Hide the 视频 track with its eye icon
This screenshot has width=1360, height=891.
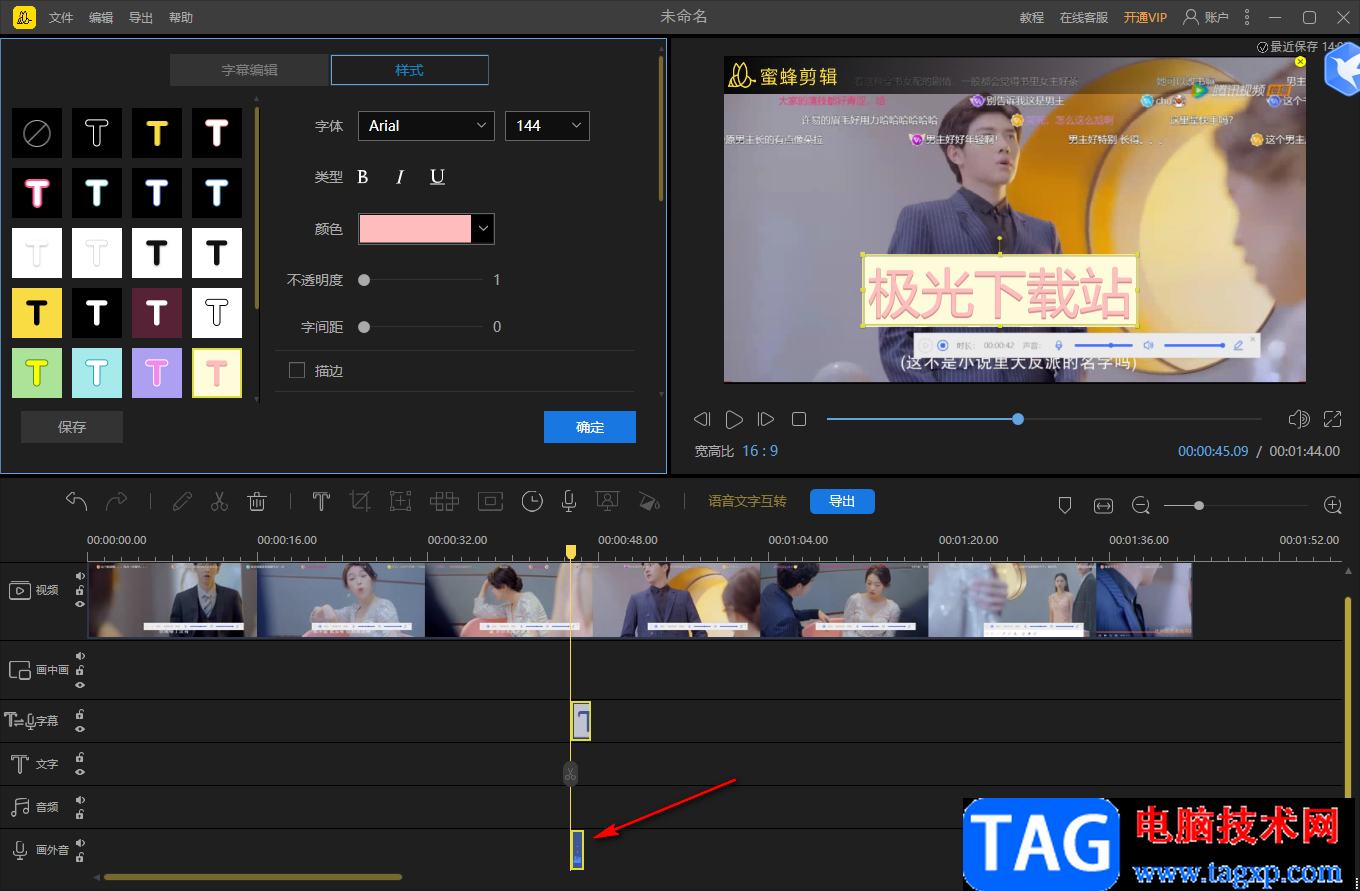(x=80, y=604)
